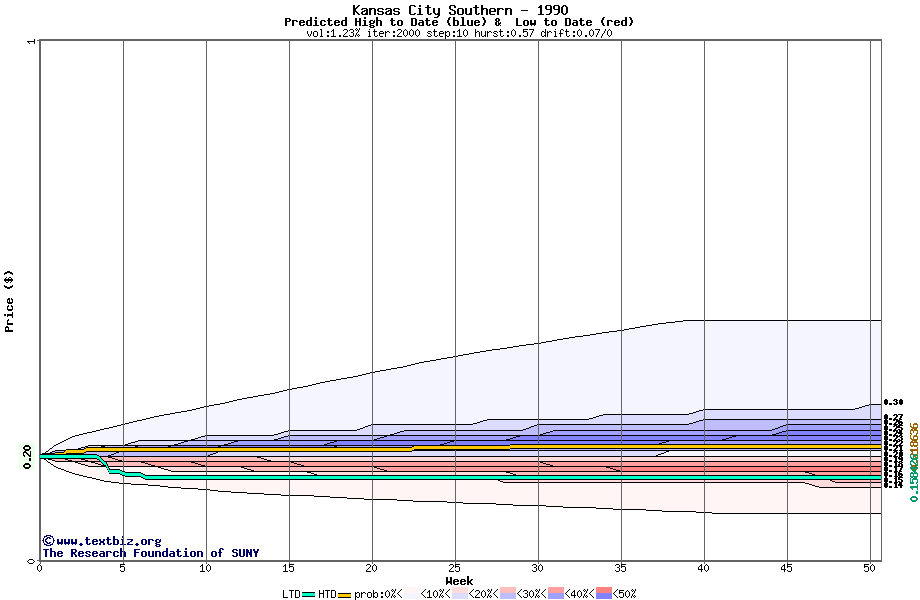Click the green vertical value label at right
920x600 pixels.
[914, 476]
